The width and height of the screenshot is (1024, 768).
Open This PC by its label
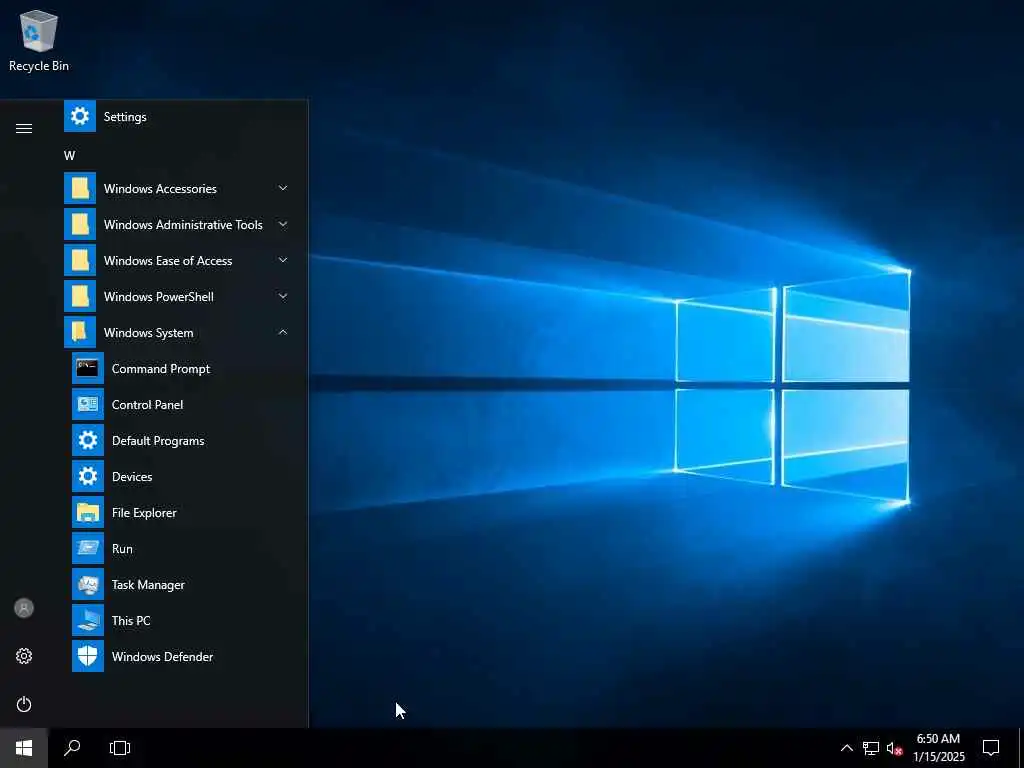(x=131, y=620)
